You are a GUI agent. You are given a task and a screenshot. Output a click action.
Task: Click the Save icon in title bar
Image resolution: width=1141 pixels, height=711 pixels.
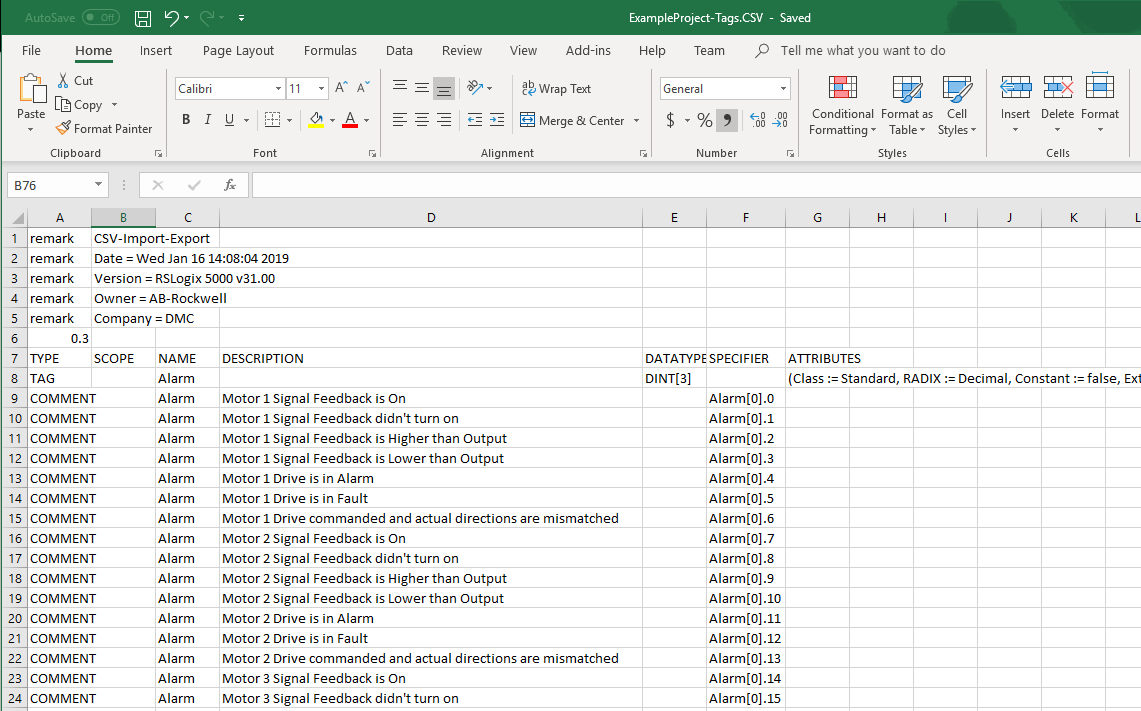coord(143,18)
